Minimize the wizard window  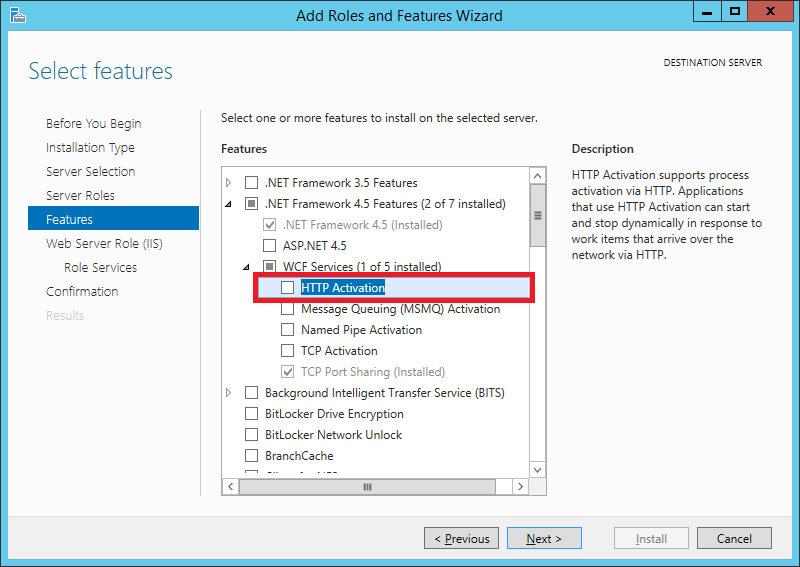(707, 12)
